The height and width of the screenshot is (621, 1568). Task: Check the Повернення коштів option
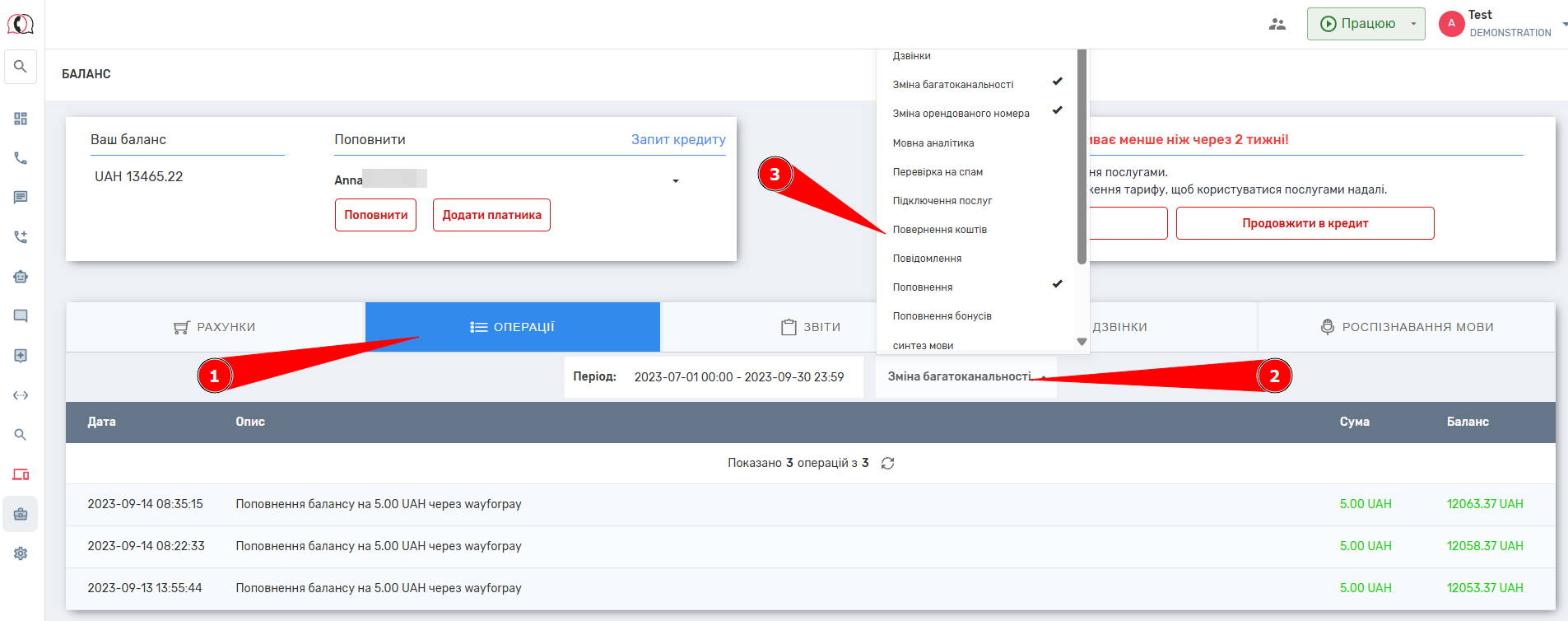pos(940,230)
